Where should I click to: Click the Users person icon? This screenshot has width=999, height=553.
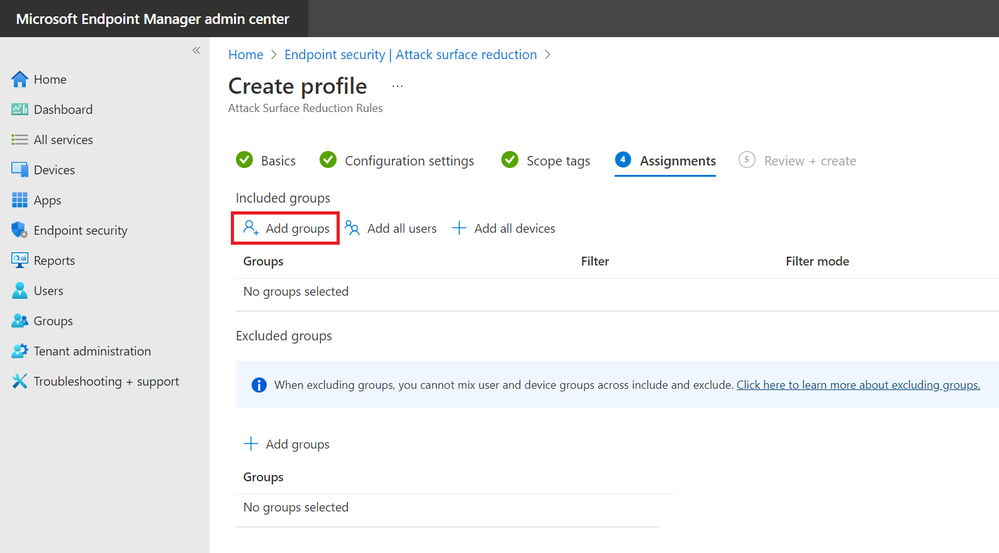coord(20,291)
